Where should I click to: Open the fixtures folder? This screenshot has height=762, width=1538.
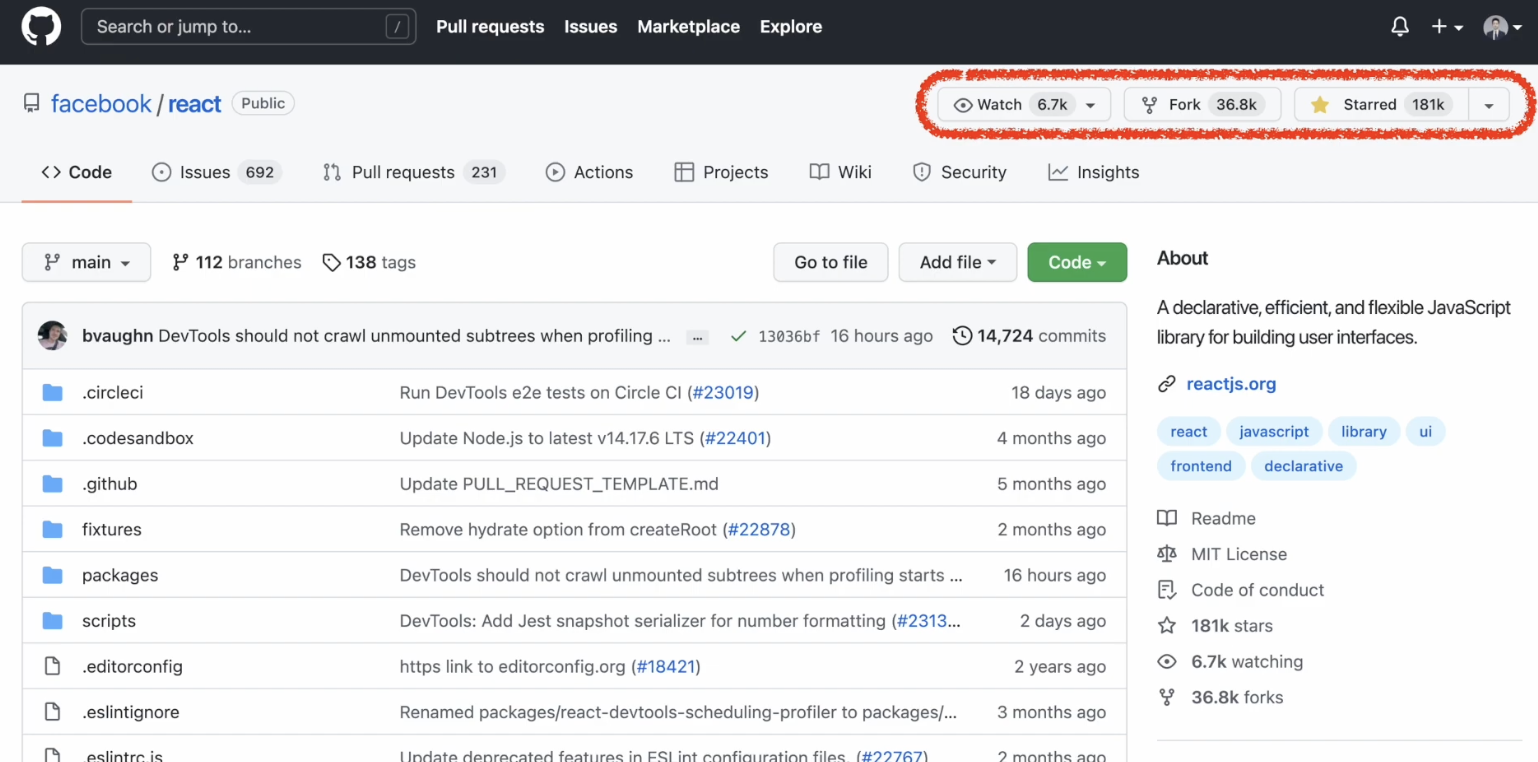coord(112,529)
